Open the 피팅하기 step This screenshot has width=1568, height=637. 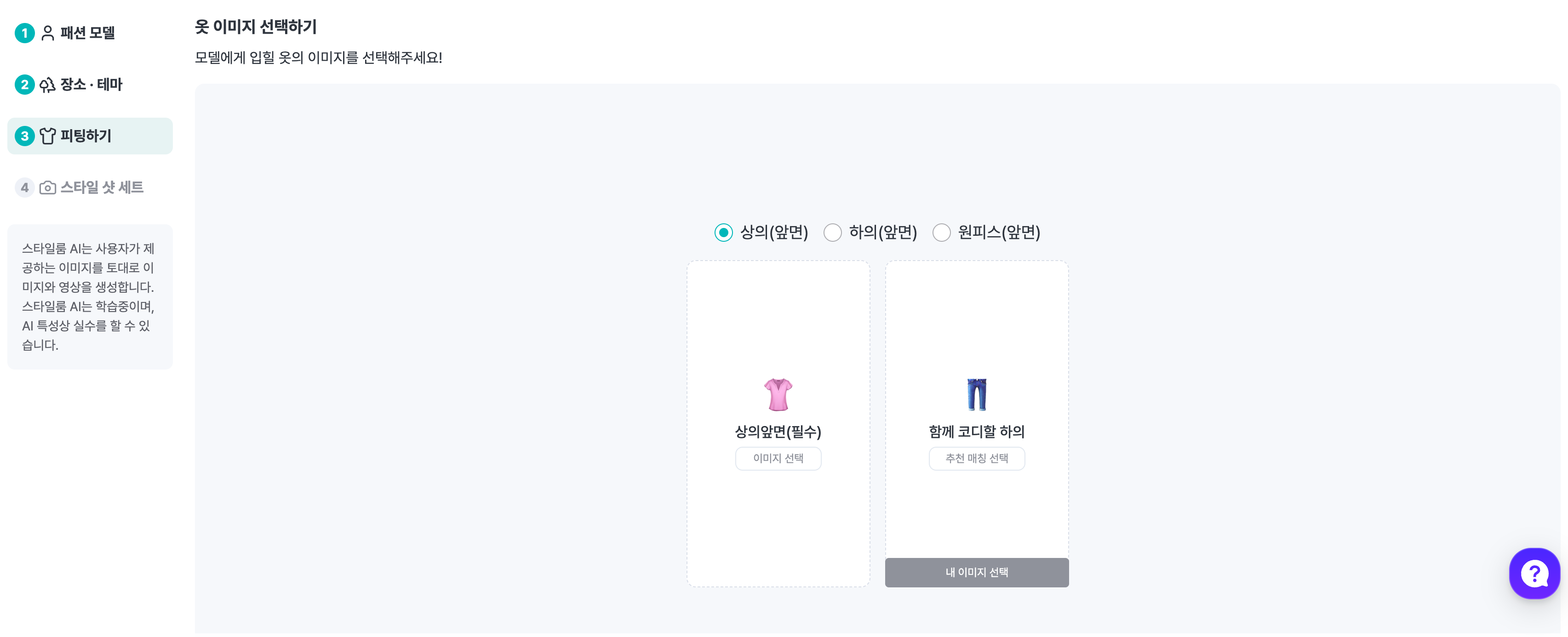pos(86,136)
